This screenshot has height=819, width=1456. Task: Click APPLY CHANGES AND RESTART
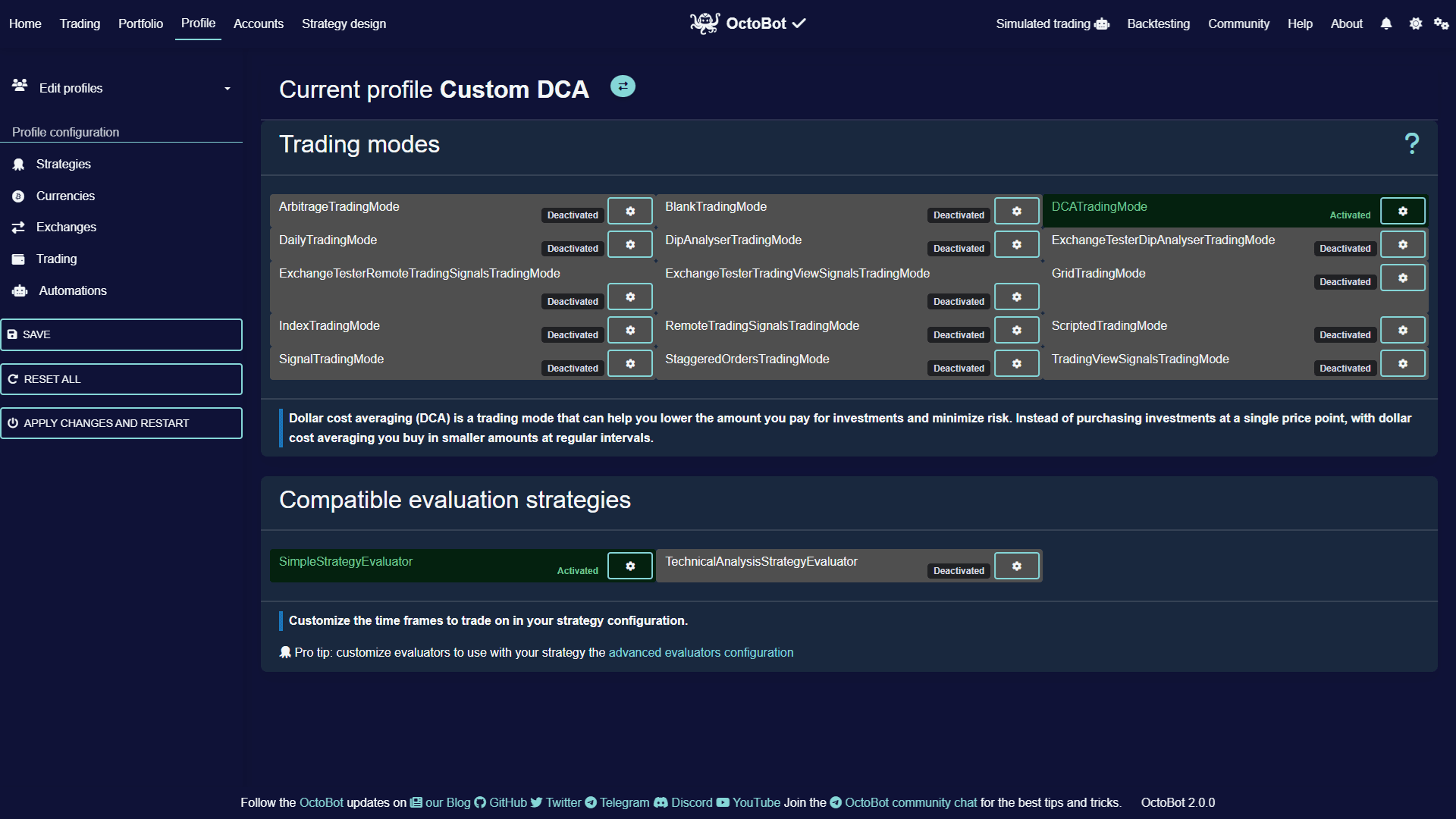click(x=121, y=423)
